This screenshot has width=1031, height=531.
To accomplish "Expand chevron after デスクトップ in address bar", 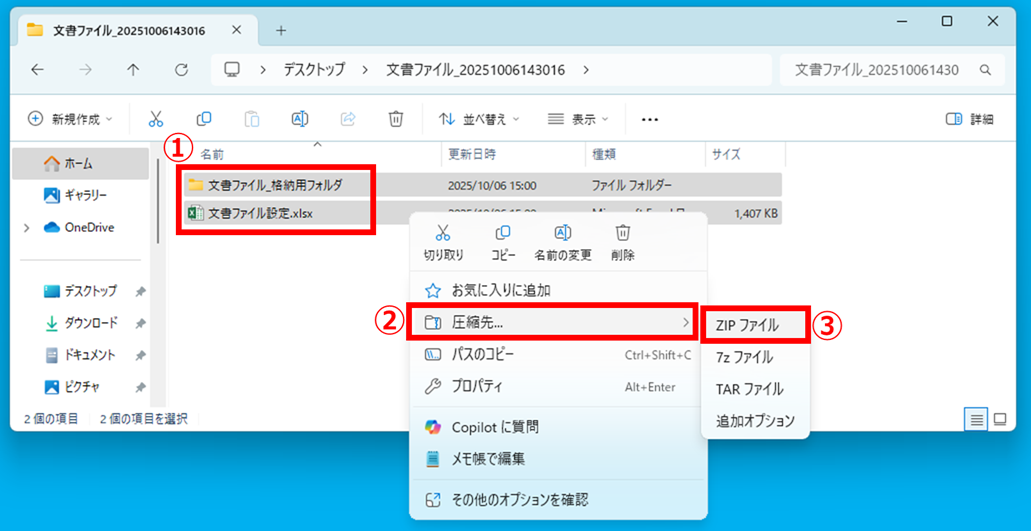I will (365, 70).
